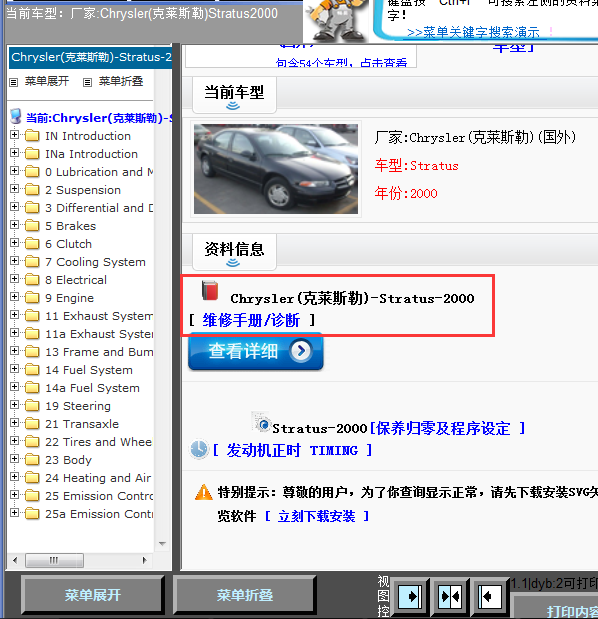598x619 pixels.
Task: Click the 14a Fuel System folder icon
Action: (x=32, y=388)
